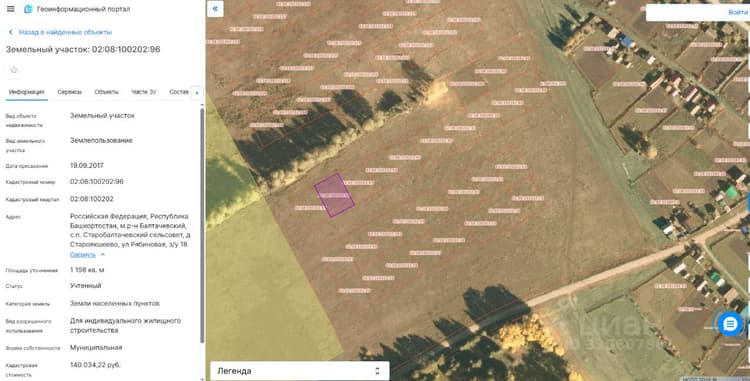
Task: Click cadastral quarter value 02:08:100202
Action: point(91,199)
